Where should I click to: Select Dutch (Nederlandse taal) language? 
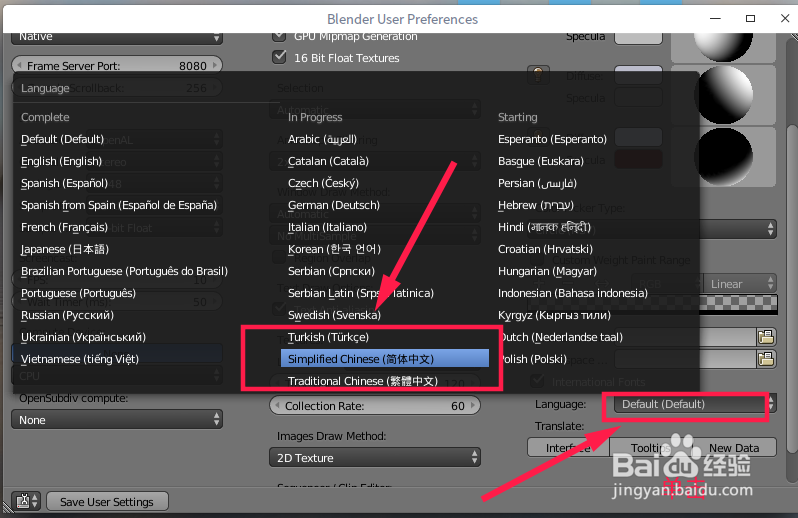coord(560,337)
